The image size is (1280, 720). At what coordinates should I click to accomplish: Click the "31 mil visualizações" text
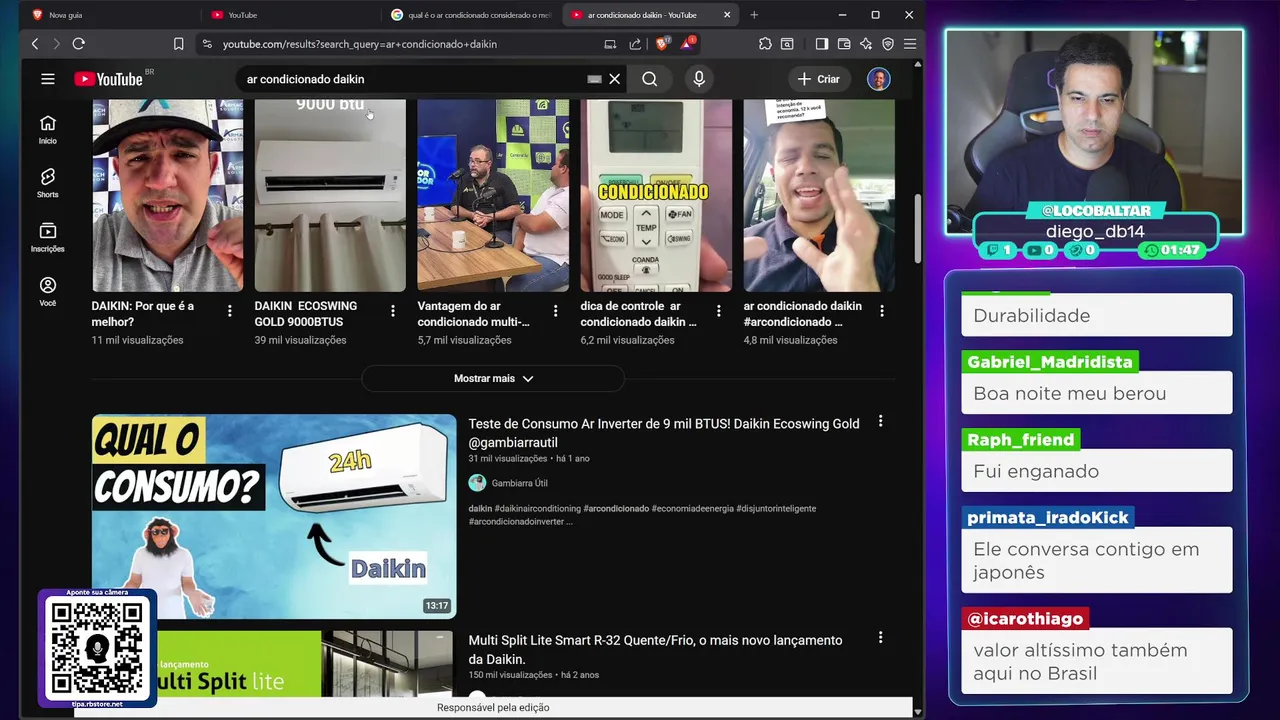[x=507, y=458]
